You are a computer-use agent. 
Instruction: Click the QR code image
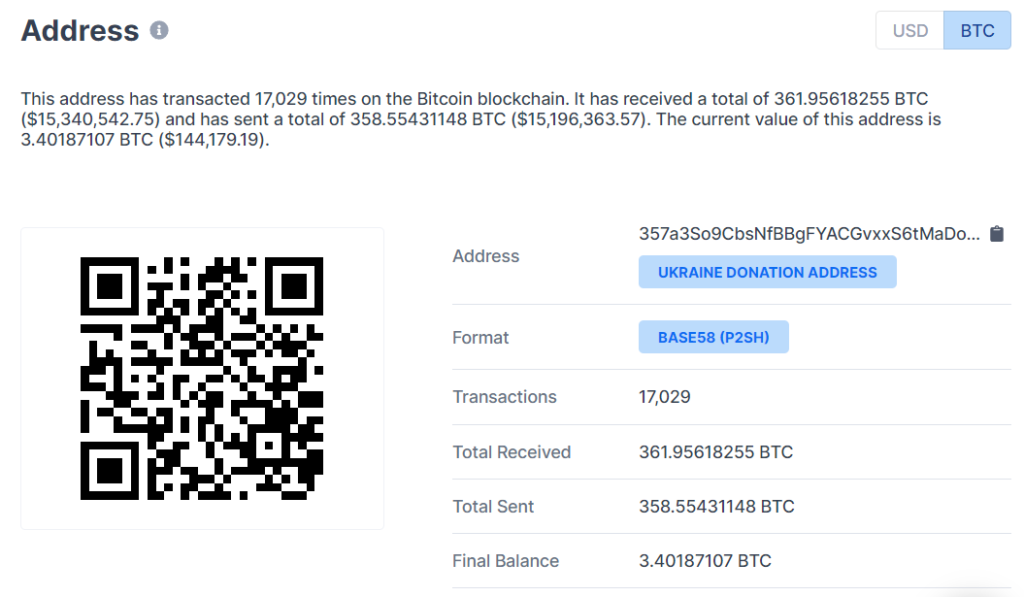pyautogui.click(x=202, y=378)
